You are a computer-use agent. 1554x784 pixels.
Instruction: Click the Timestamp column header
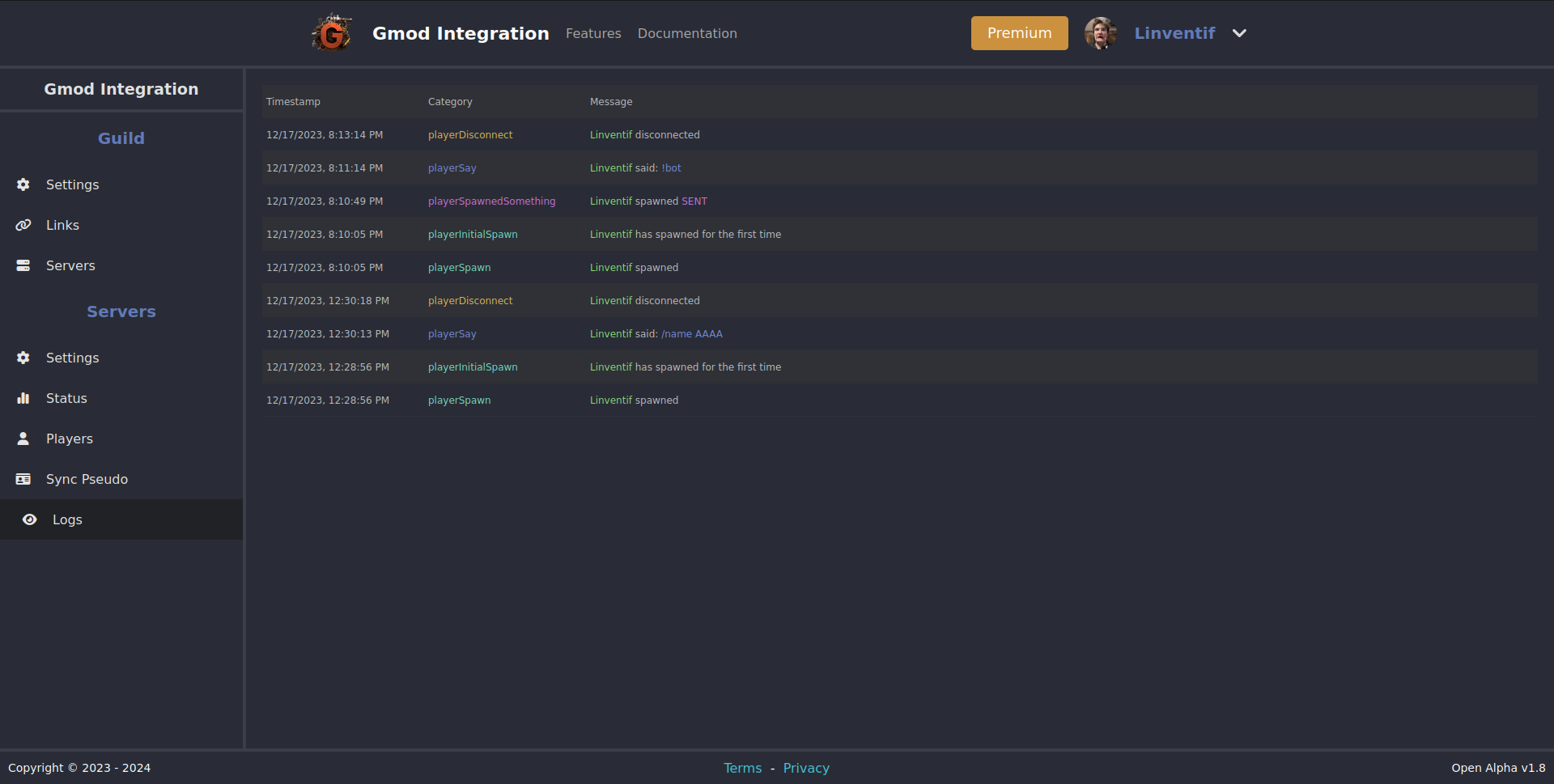[293, 102]
